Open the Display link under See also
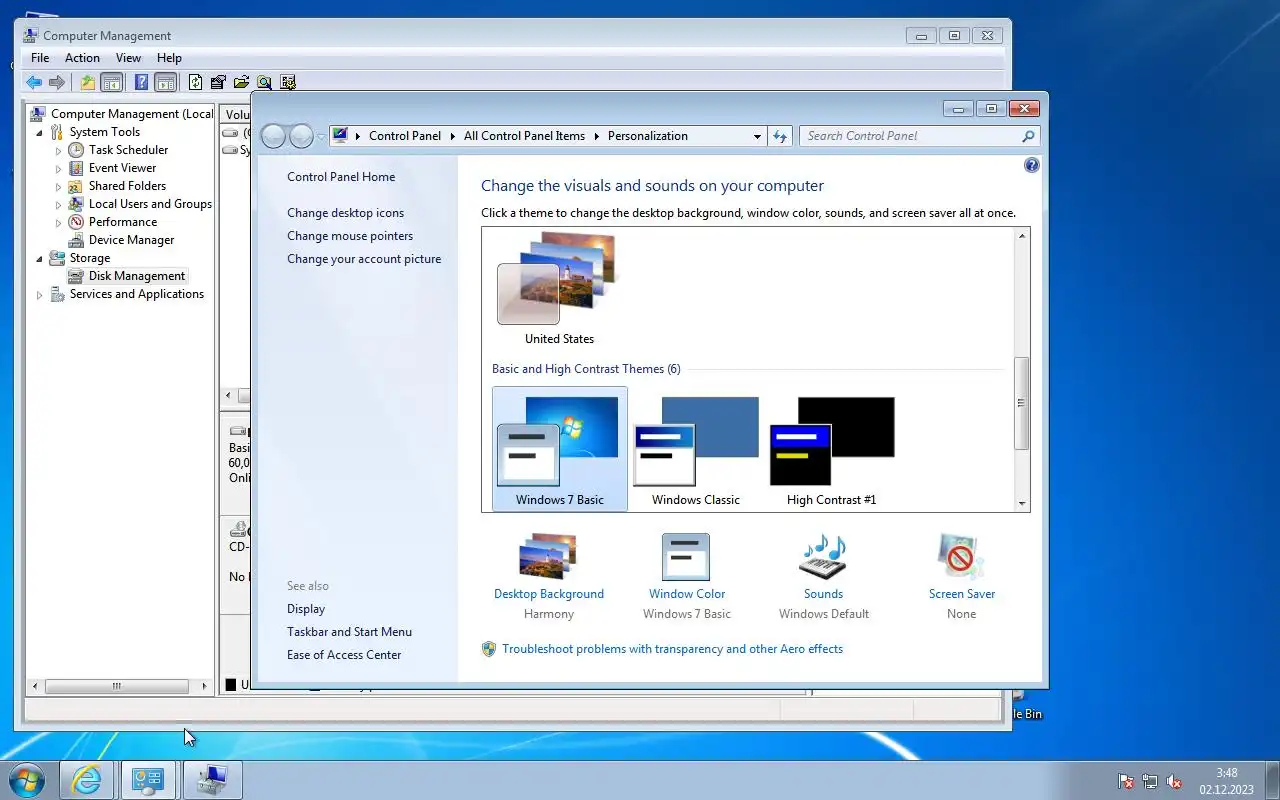Viewport: 1280px width, 800px height. (x=306, y=609)
